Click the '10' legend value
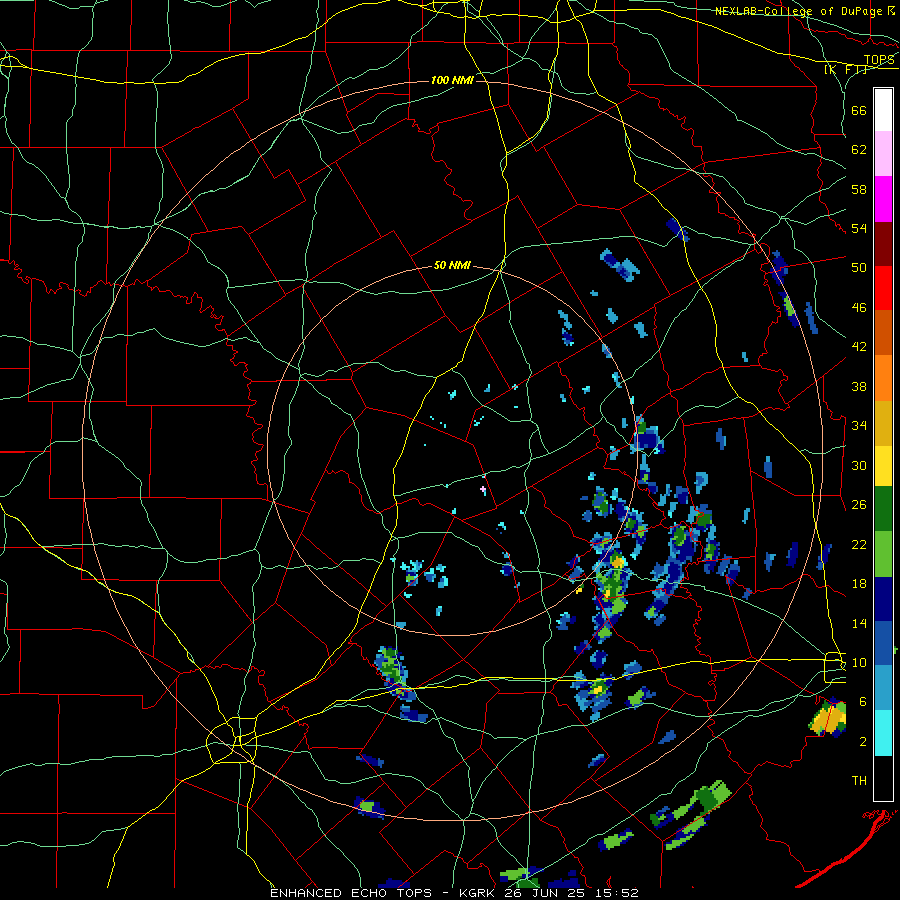This screenshot has height=900, width=900. (859, 662)
